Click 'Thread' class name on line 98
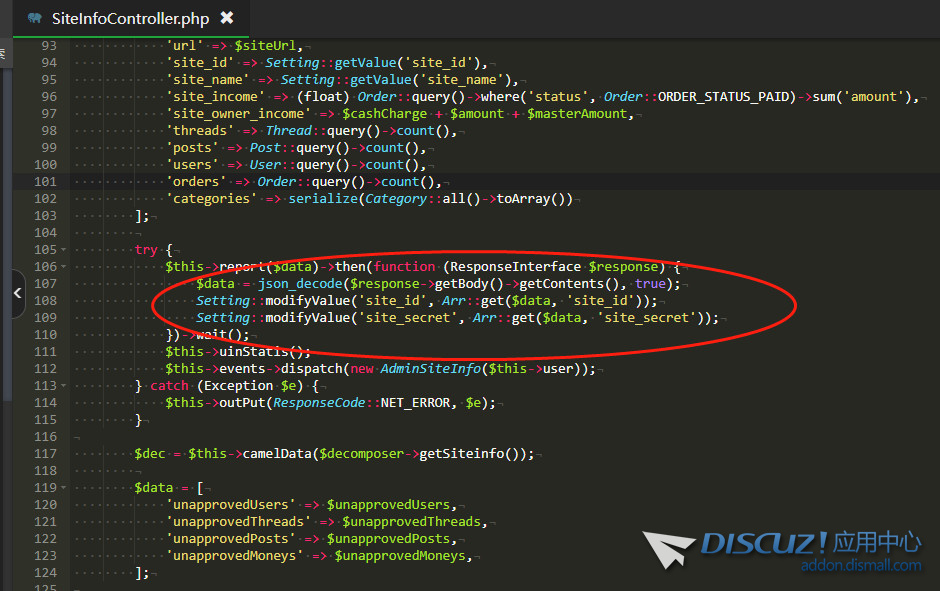This screenshot has width=940, height=591. pos(288,131)
